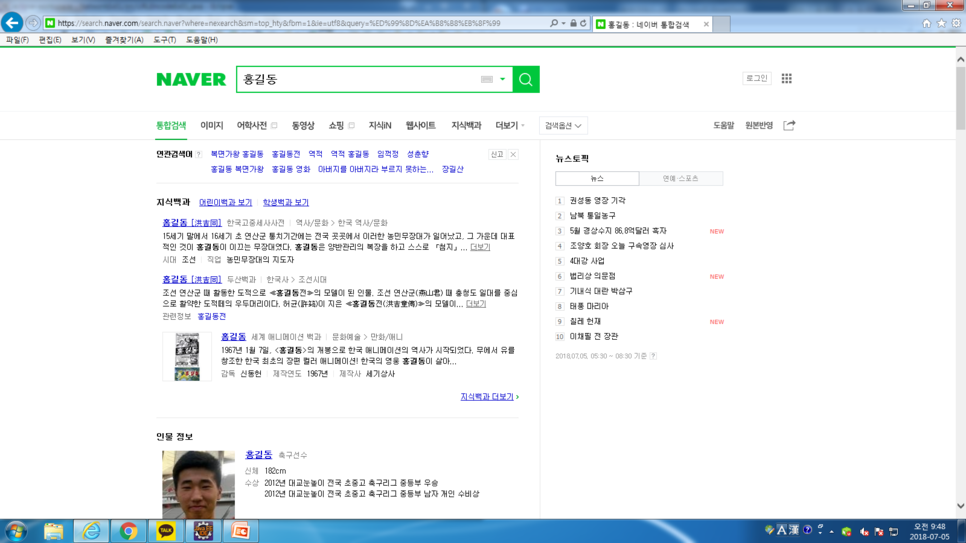Open the favorites star icon
Viewport: 966px width, 543px height.
coord(941,23)
